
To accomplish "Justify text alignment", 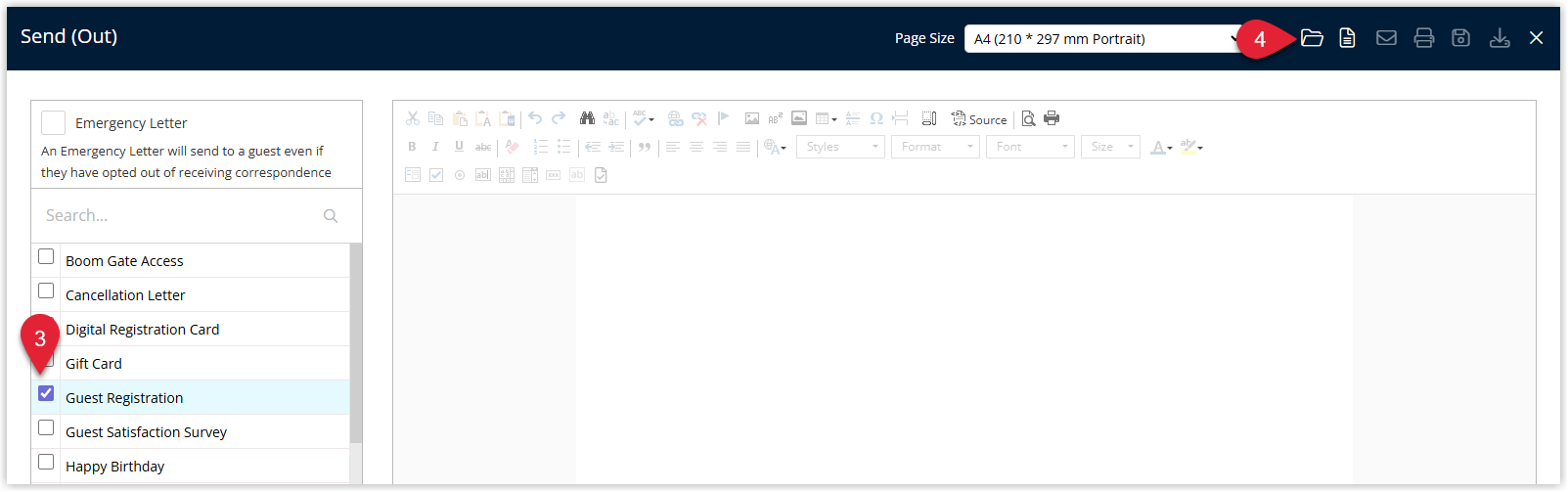I will point(743,147).
